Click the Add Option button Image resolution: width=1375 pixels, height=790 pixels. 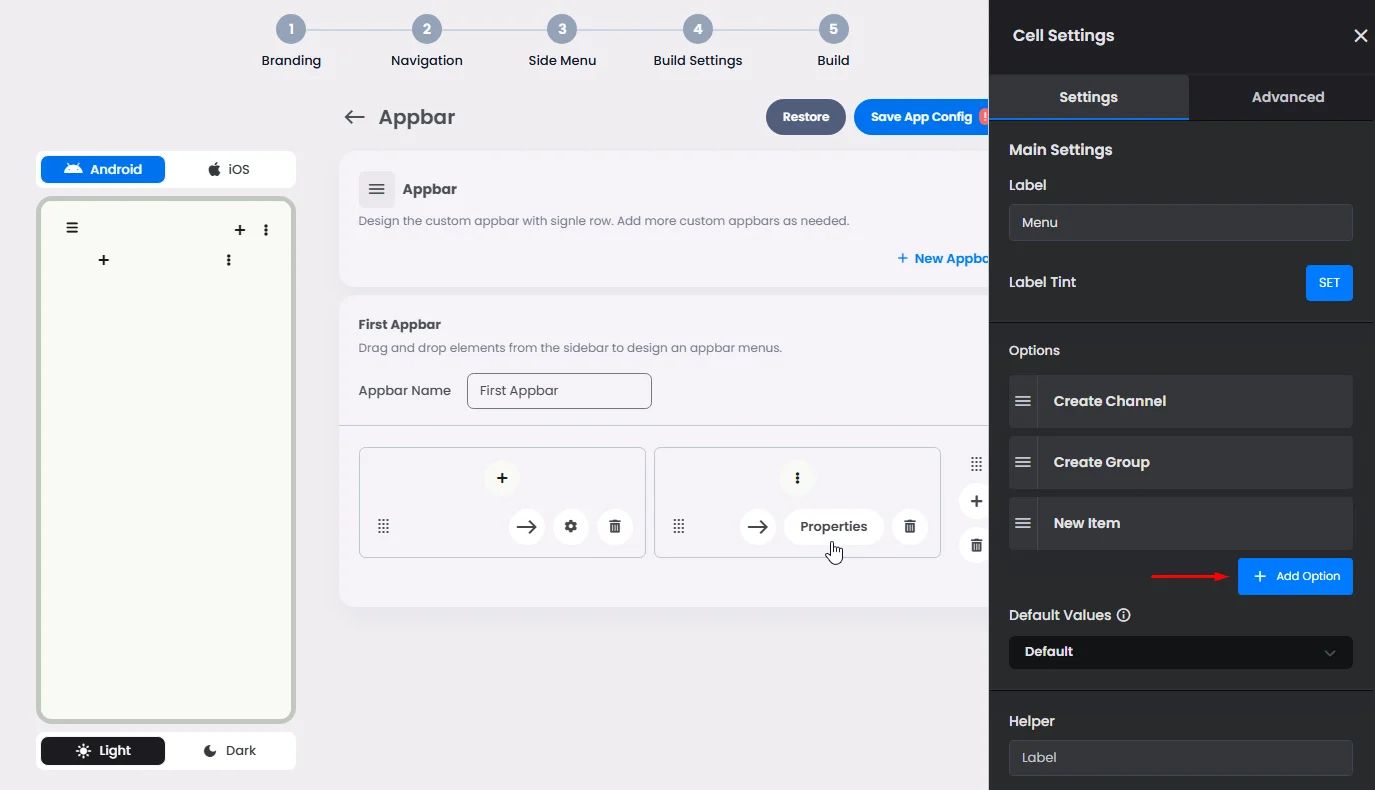click(x=1295, y=577)
